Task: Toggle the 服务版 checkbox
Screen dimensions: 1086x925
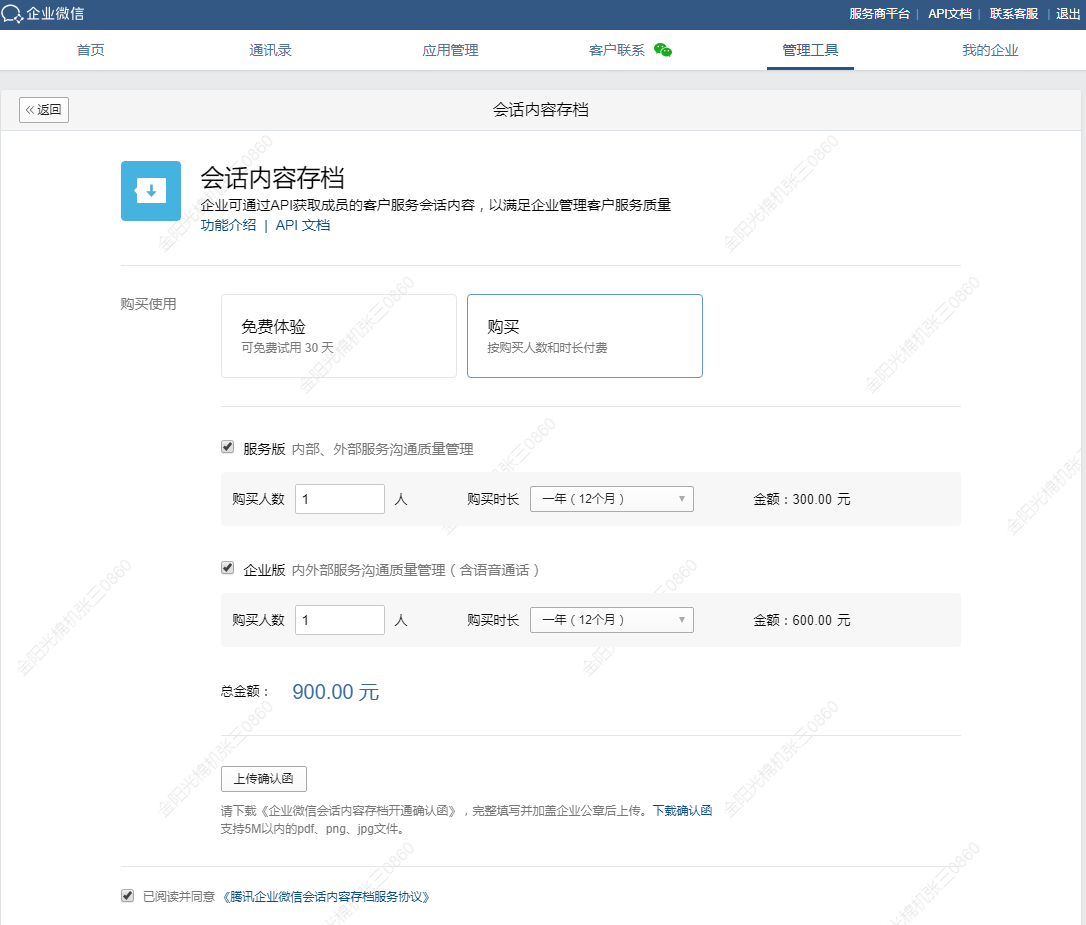Action: 227,447
